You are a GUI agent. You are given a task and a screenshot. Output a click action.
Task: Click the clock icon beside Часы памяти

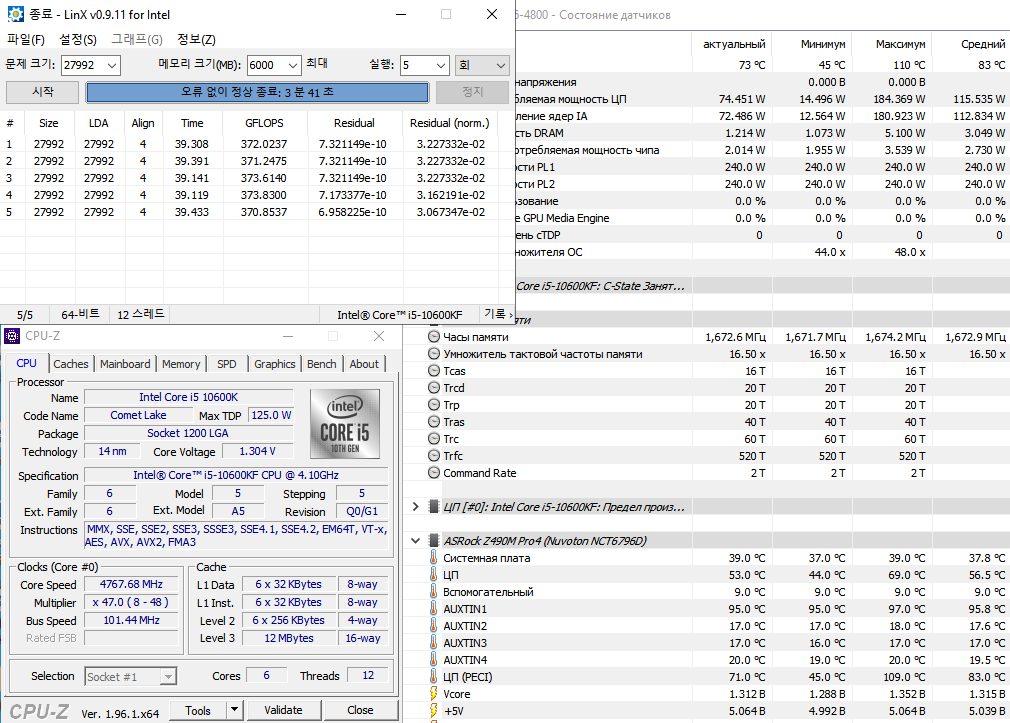[x=434, y=336]
